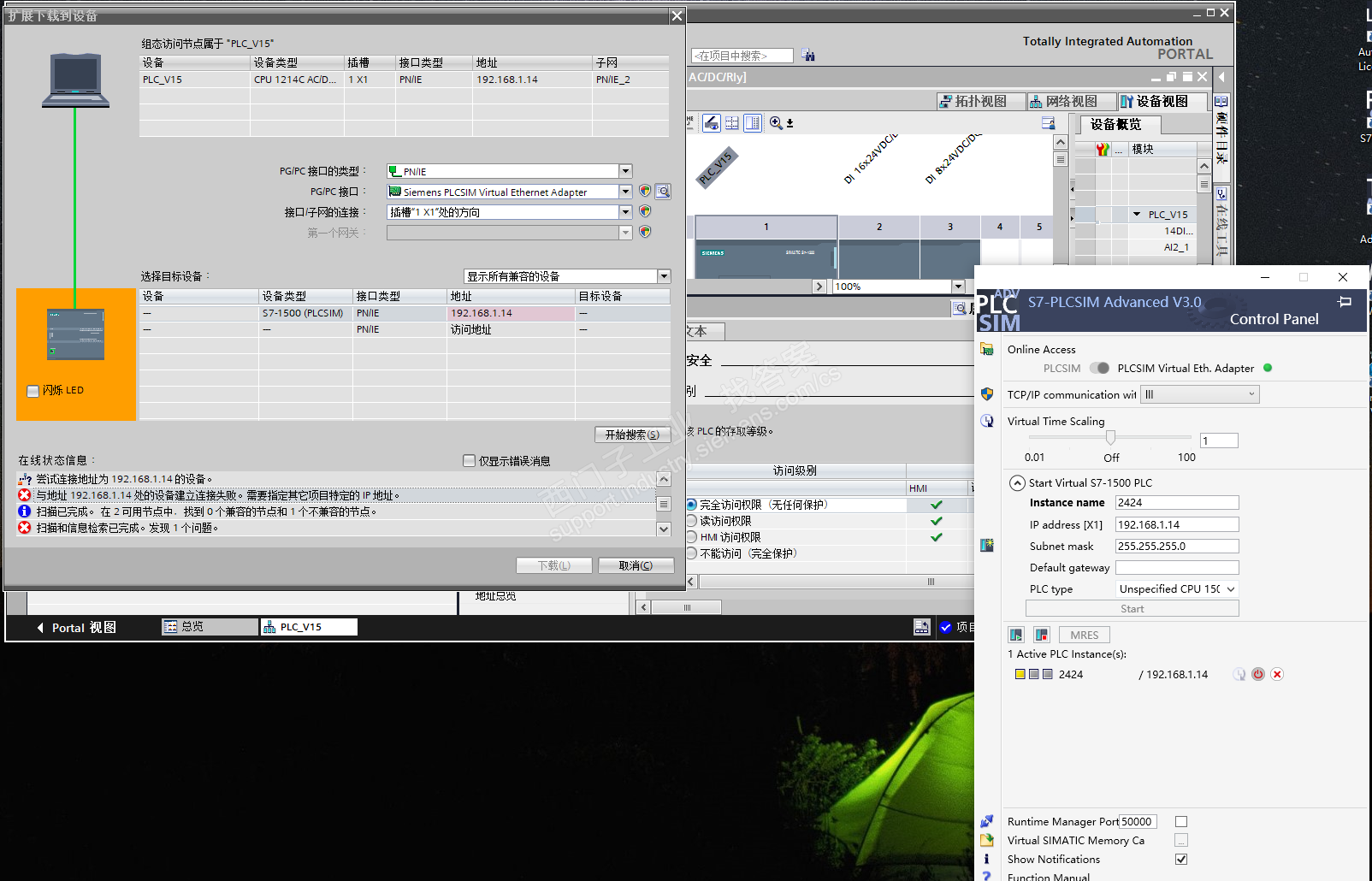Click the virtual time scaling clock icon
The width and height of the screenshot is (1372, 881).
pyautogui.click(x=987, y=421)
